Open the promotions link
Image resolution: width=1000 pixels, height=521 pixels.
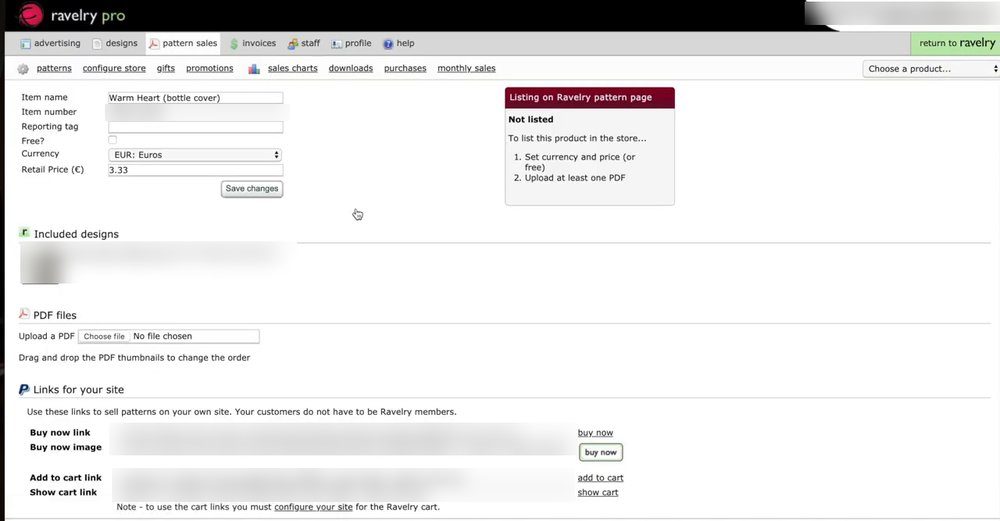(x=210, y=68)
